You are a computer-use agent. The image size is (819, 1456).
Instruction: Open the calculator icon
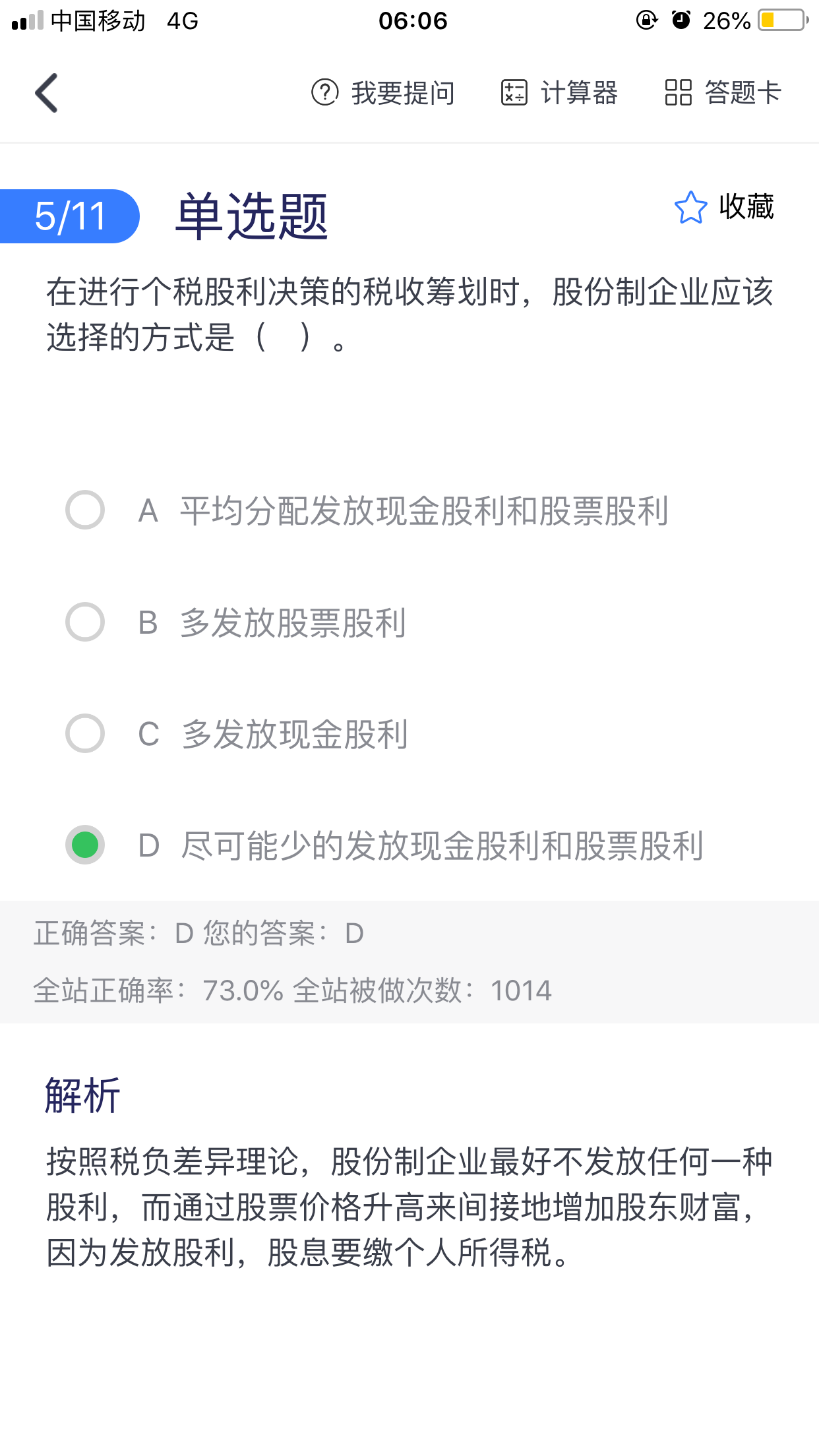click(514, 93)
